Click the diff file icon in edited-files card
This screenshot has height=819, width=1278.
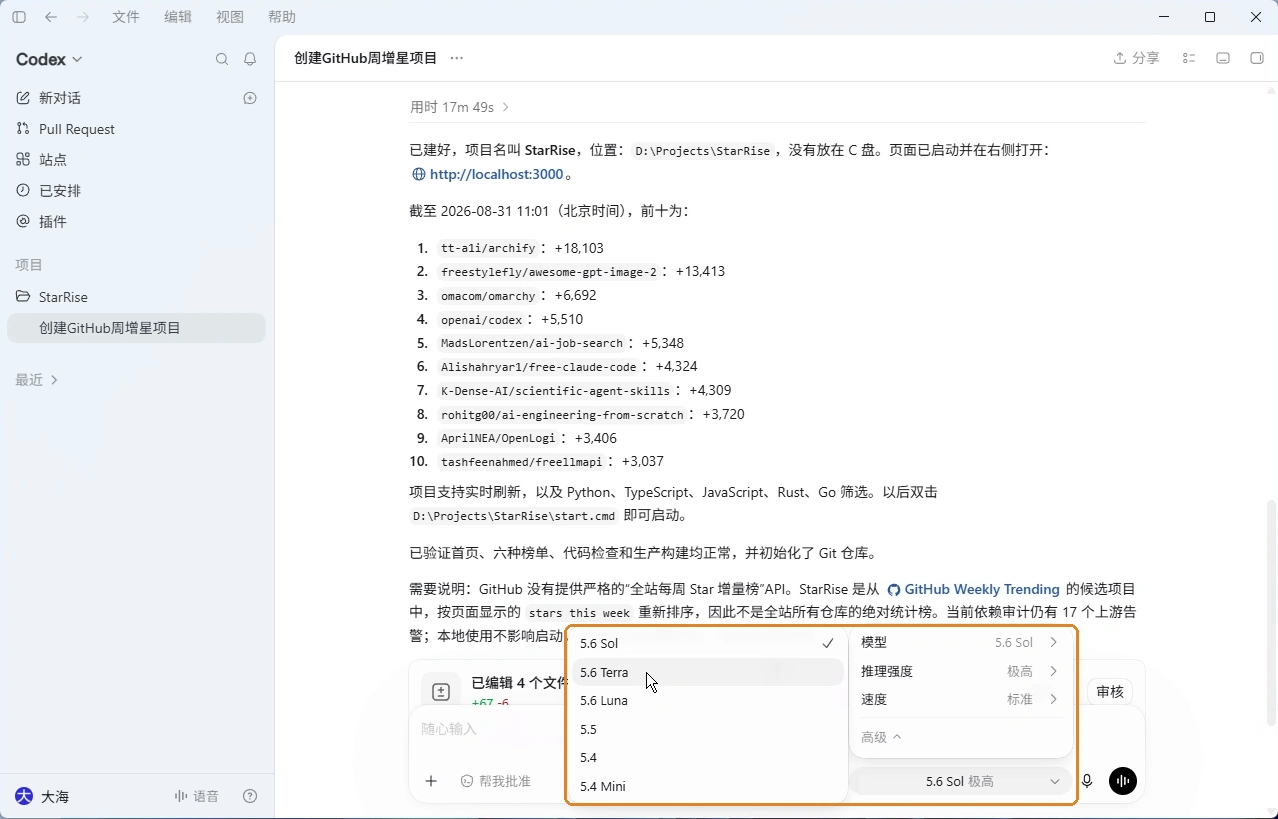click(441, 692)
